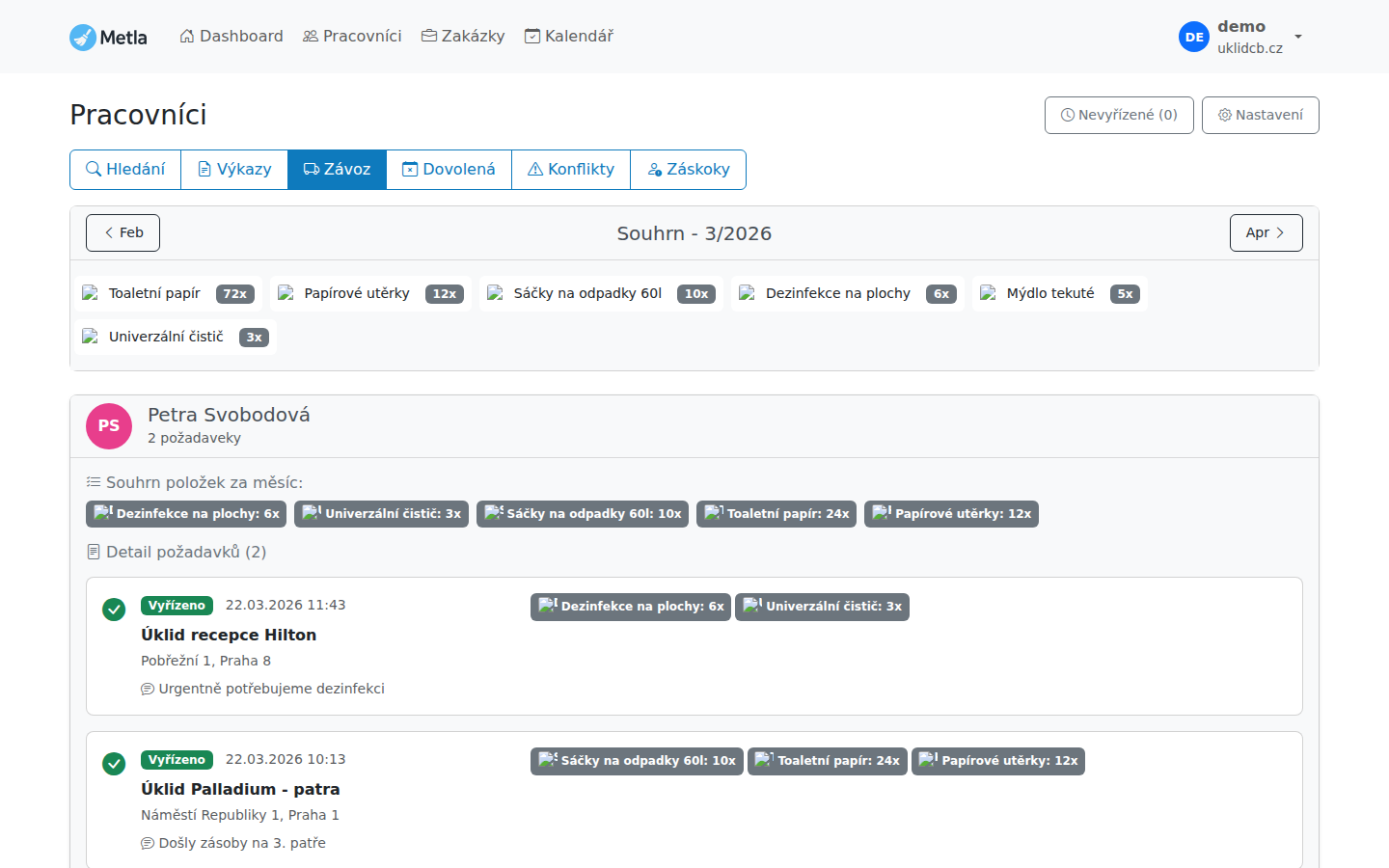Viewport: 1389px width, 868px height.
Task: Switch to the Výkazy tab
Action: pyautogui.click(x=234, y=170)
